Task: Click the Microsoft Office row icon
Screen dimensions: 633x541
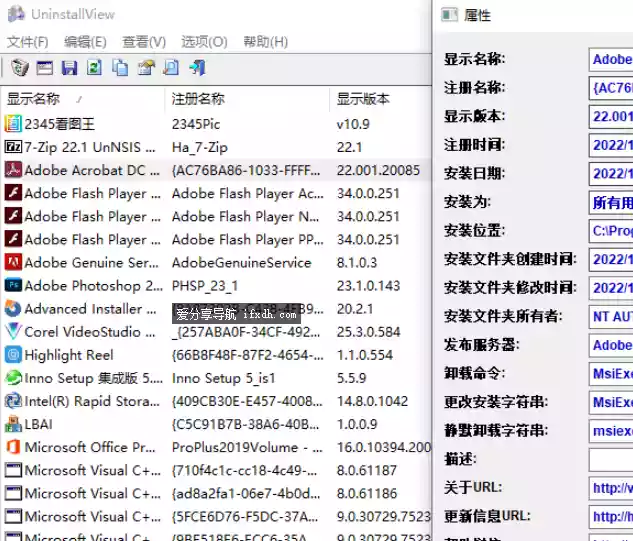Action: 13,447
